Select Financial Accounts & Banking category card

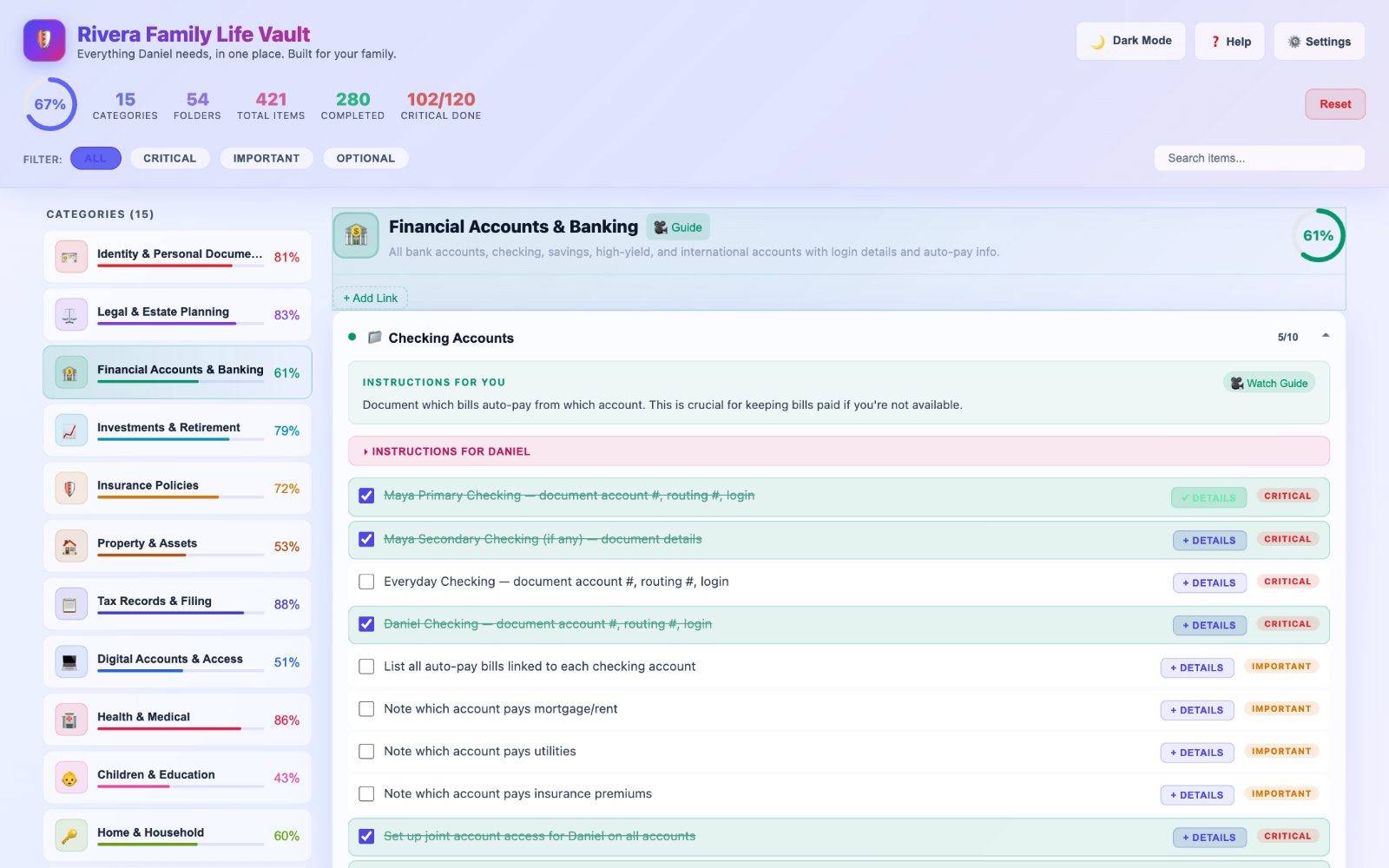point(177,372)
